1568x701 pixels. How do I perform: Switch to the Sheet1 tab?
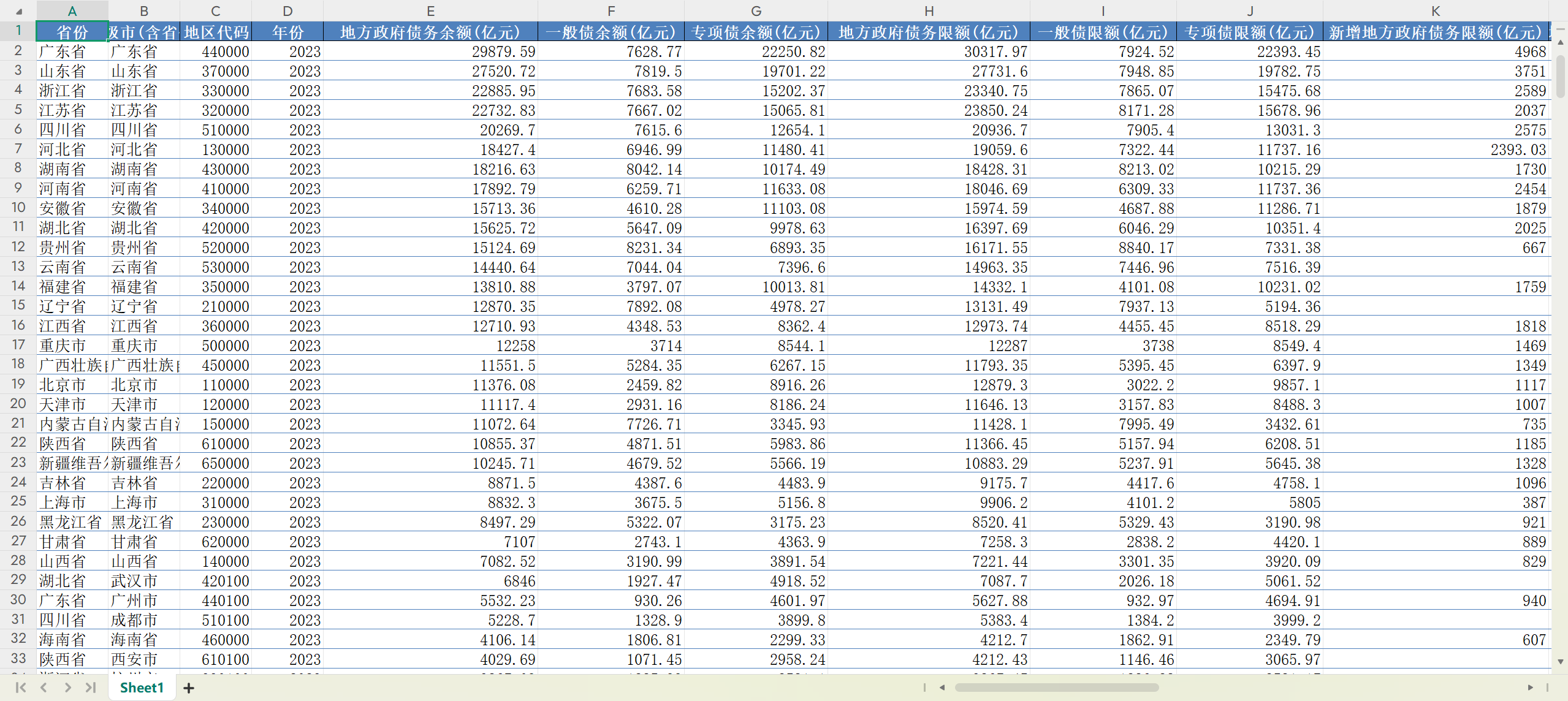point(142,688)
